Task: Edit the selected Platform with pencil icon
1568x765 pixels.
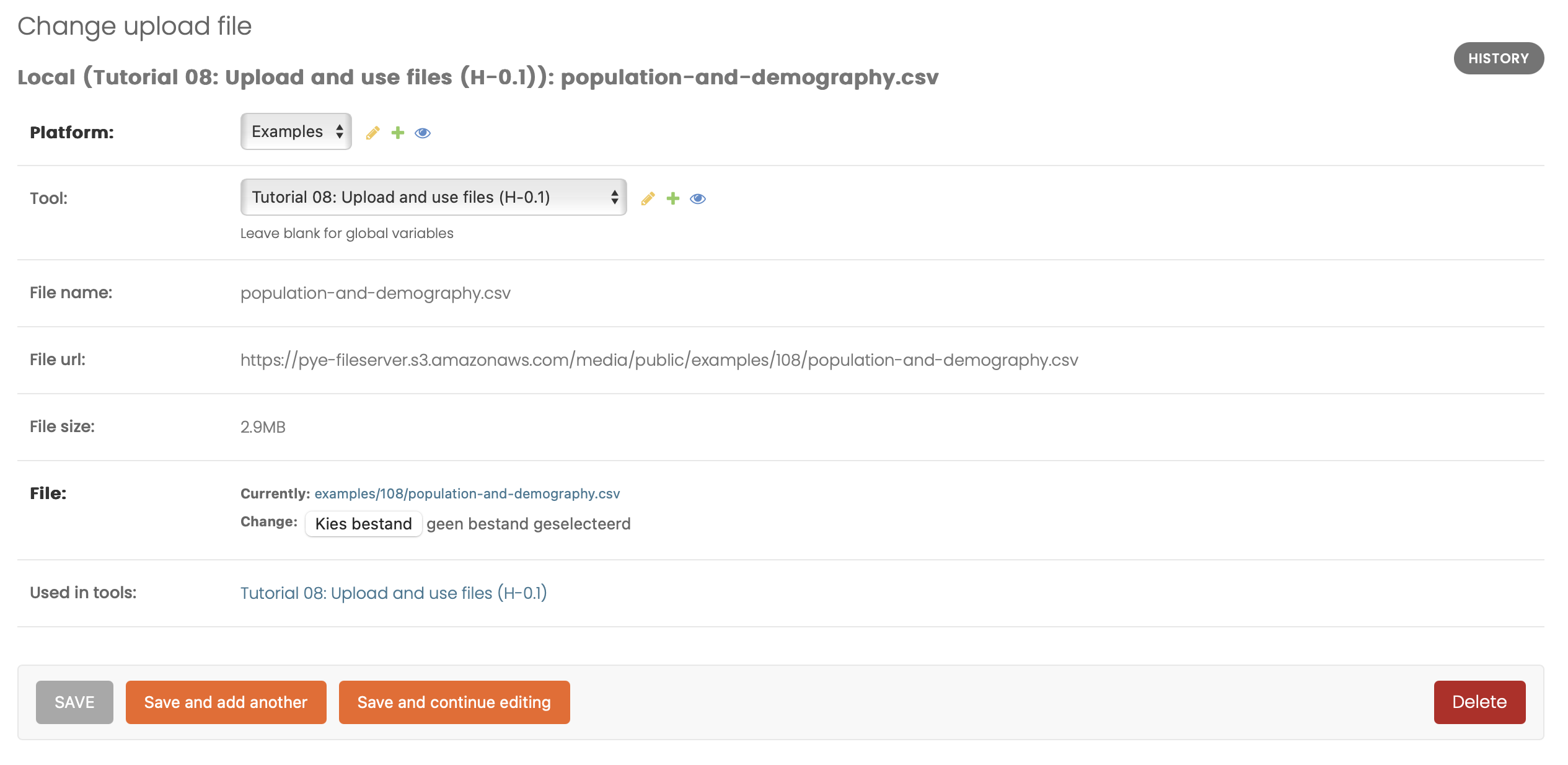Action: [372, 133]
